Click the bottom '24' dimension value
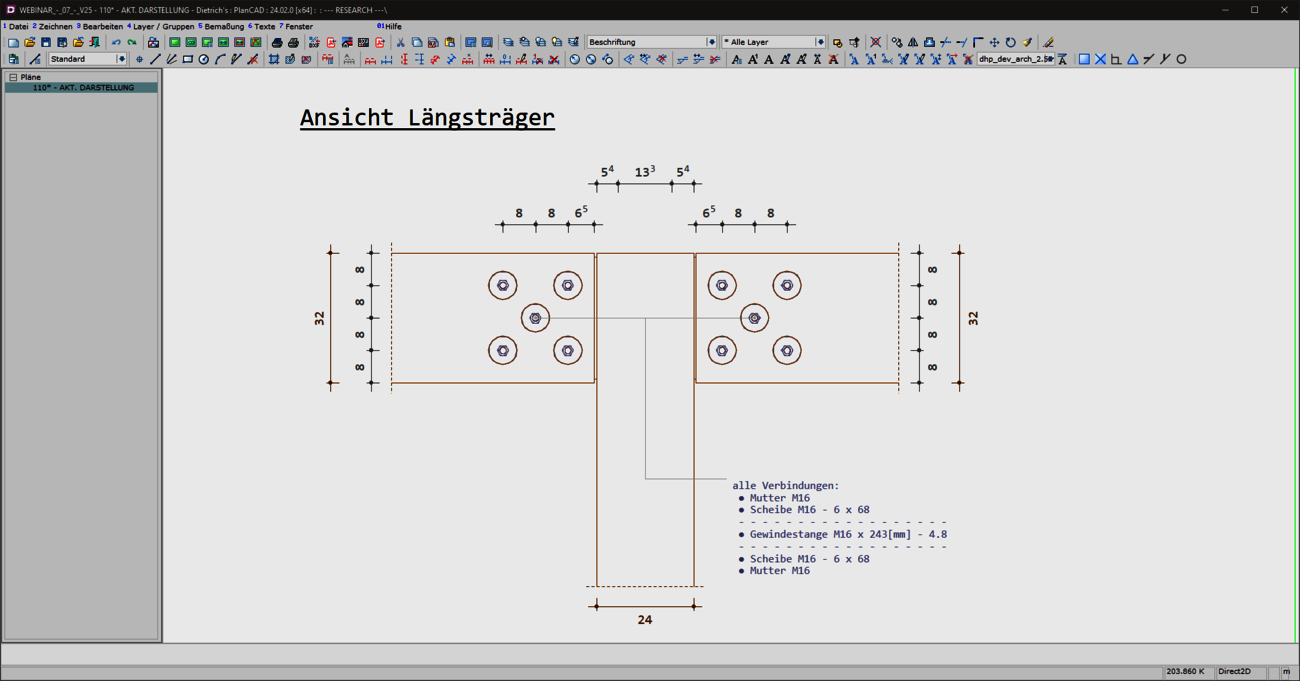The width and height of the screenshot is (1300, 681). [645, 620]
